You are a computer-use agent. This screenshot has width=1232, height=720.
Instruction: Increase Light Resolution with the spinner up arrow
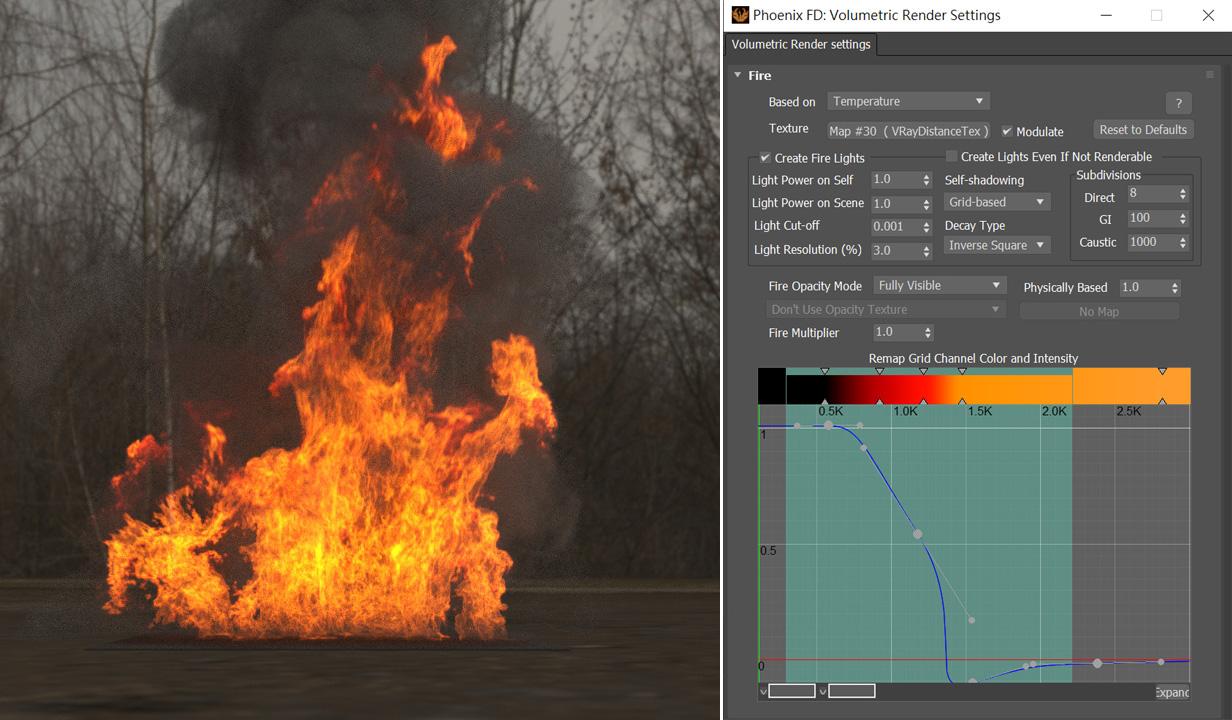(925, 246)
